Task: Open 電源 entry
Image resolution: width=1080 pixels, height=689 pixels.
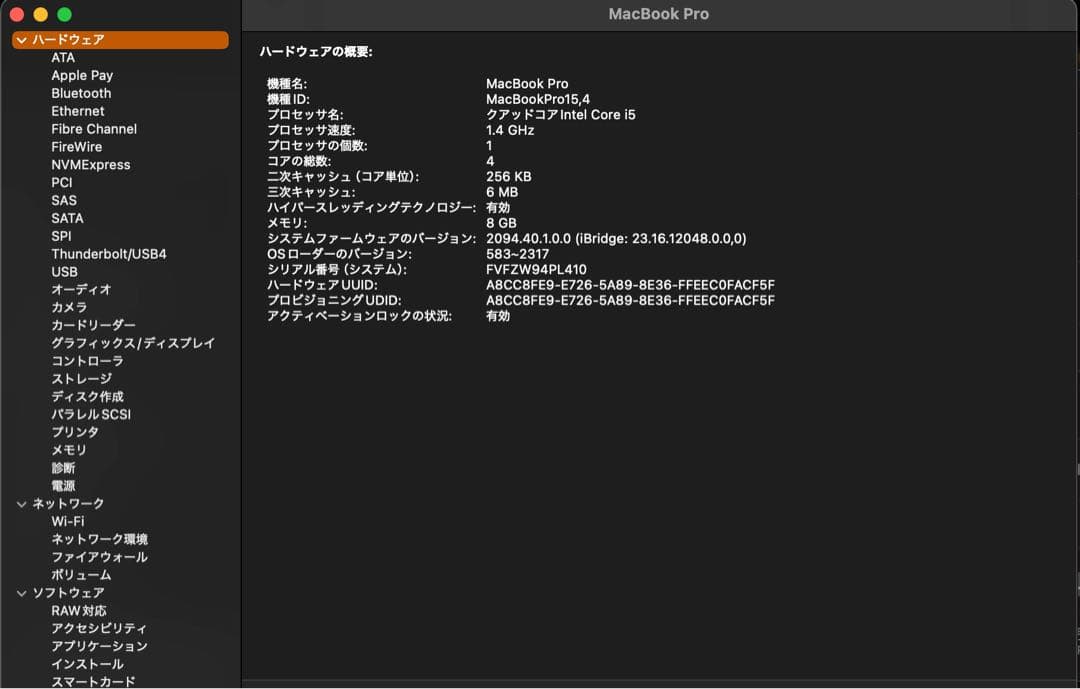Action: [63, 486]
